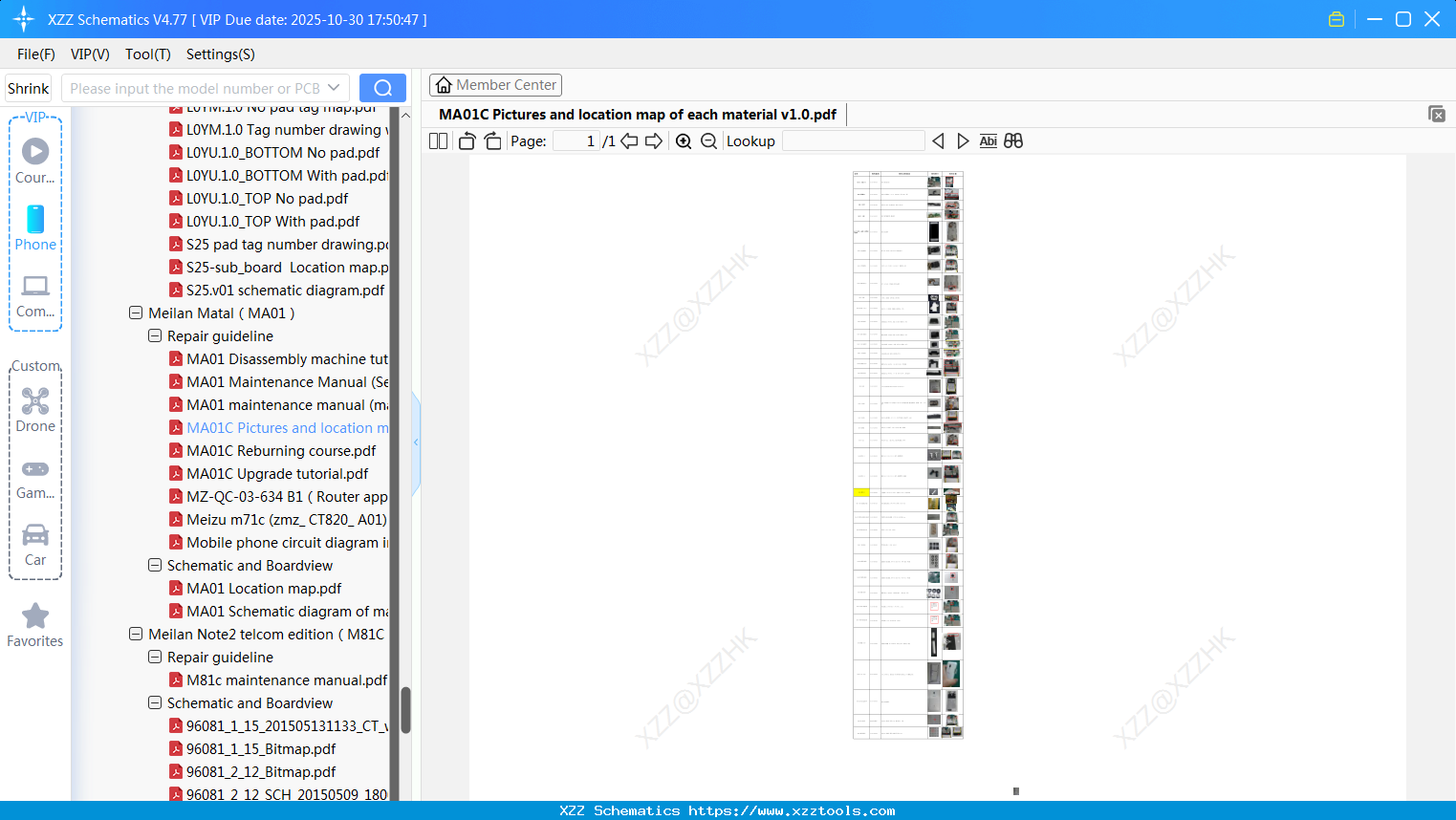This screenshot has height=820, width=1456.
Task: Select the Phone category
Action: point(35,227)
